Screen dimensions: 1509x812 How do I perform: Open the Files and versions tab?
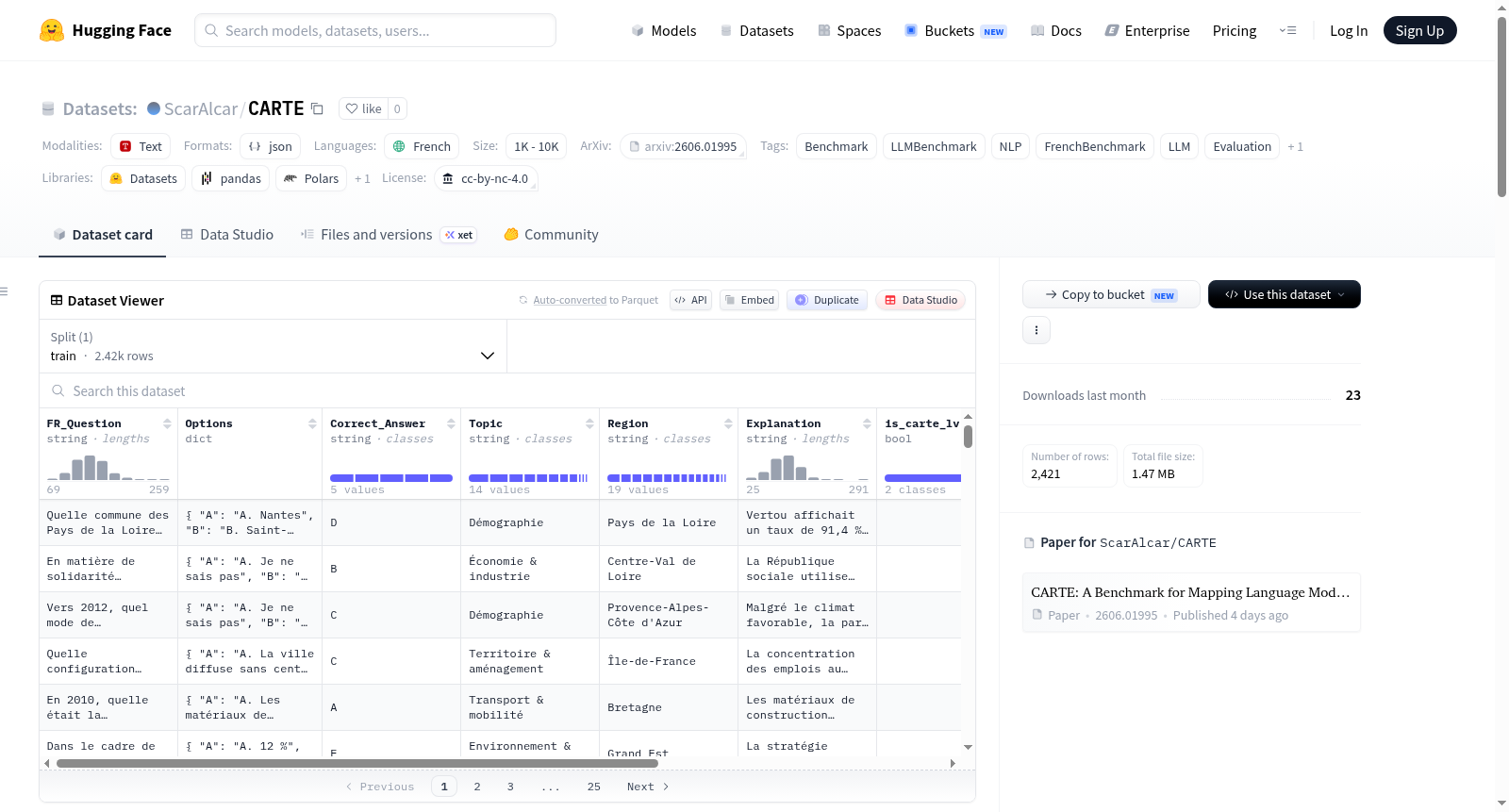[x=388, y=235]
